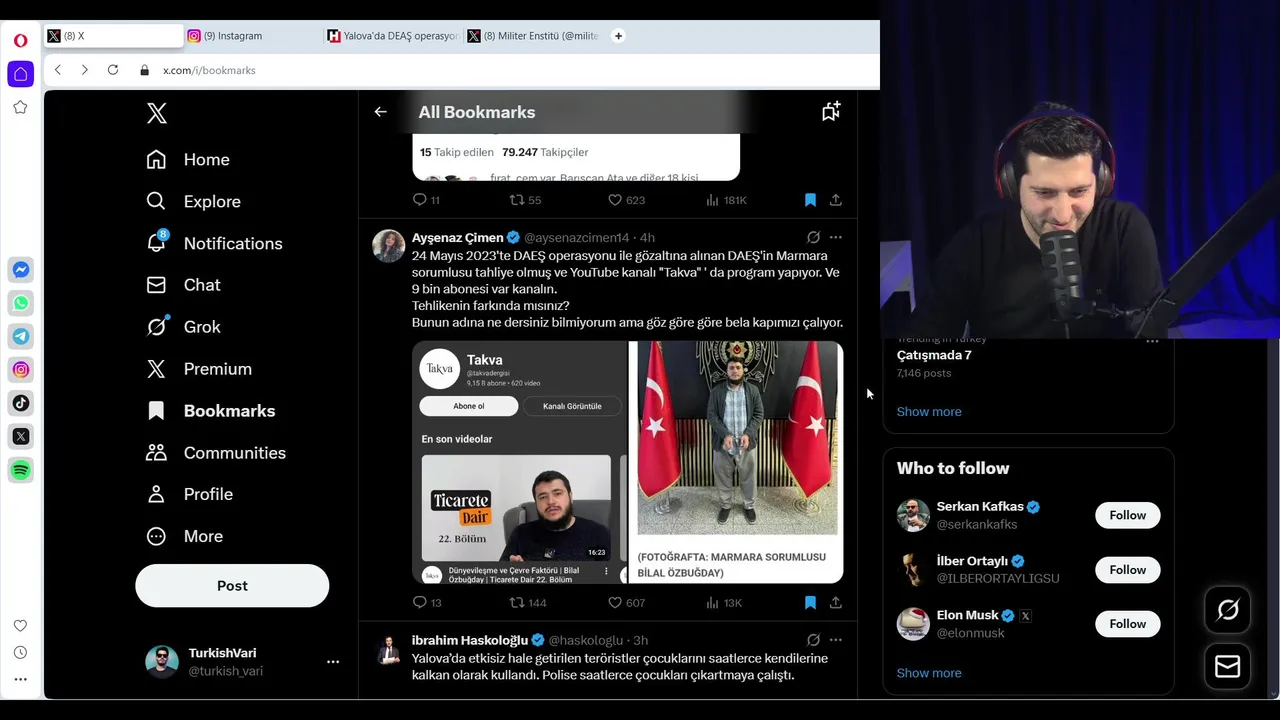Open Explore in the sidebar

click(x=193, y=201)
